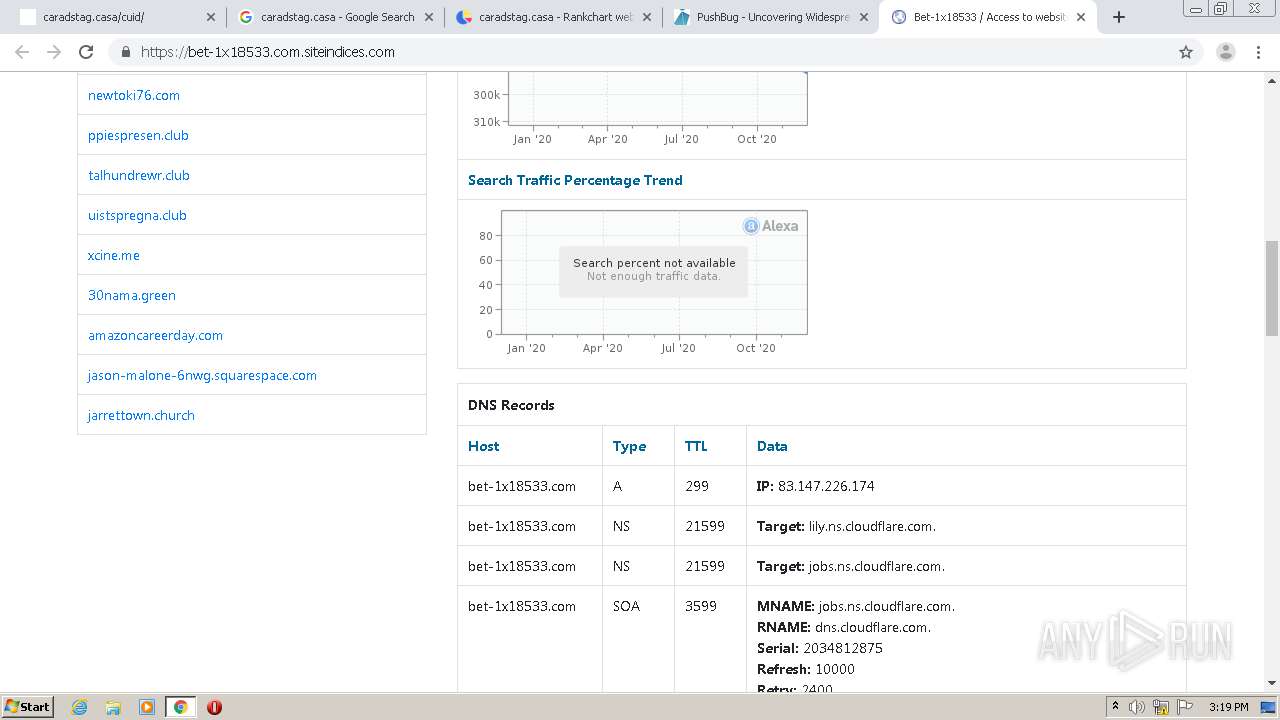Select the jobs.ns.cloudflare.com NS target cell

[966, 566]
